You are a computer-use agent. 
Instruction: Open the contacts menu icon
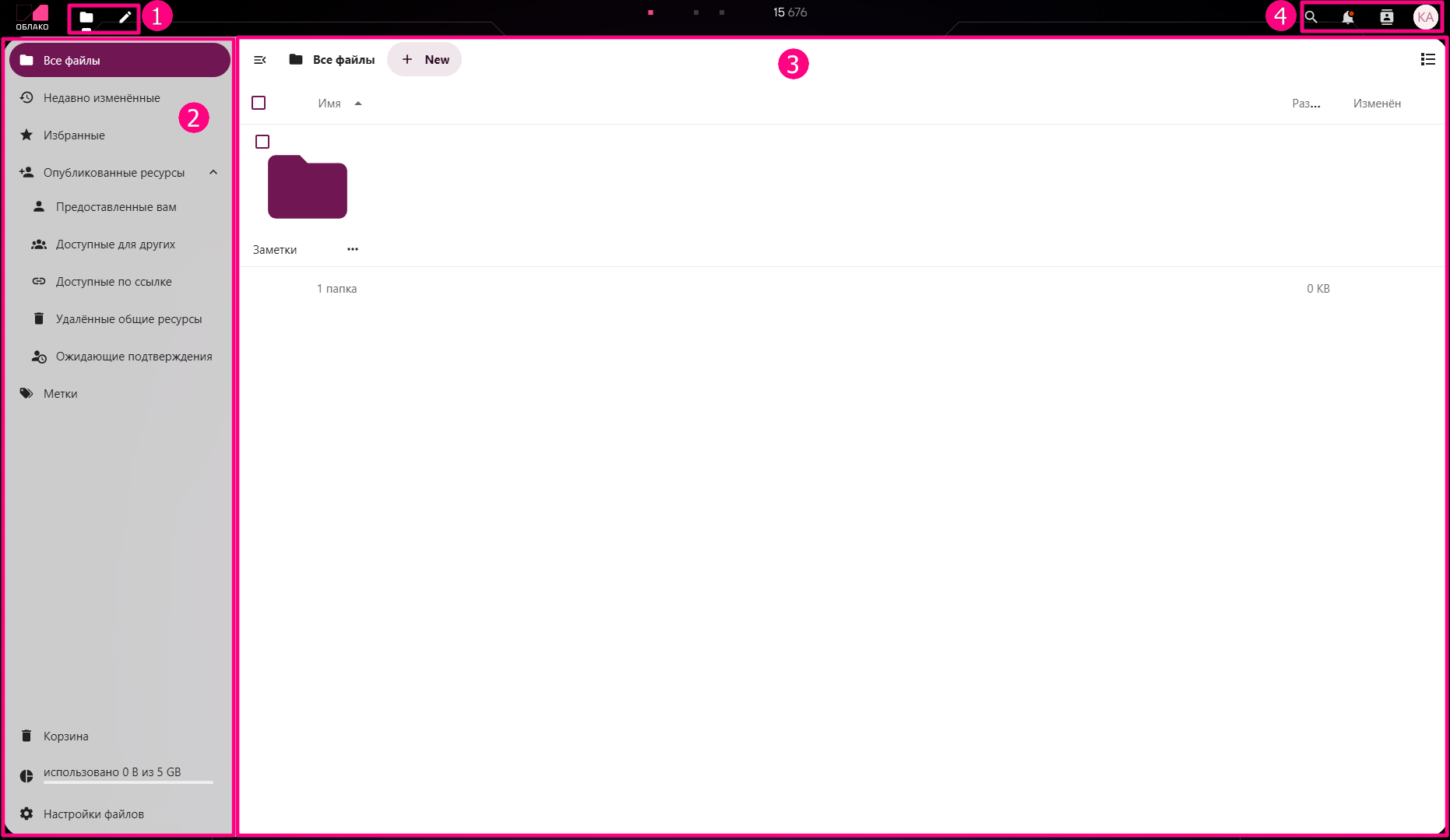click(x=1387, y=17)
